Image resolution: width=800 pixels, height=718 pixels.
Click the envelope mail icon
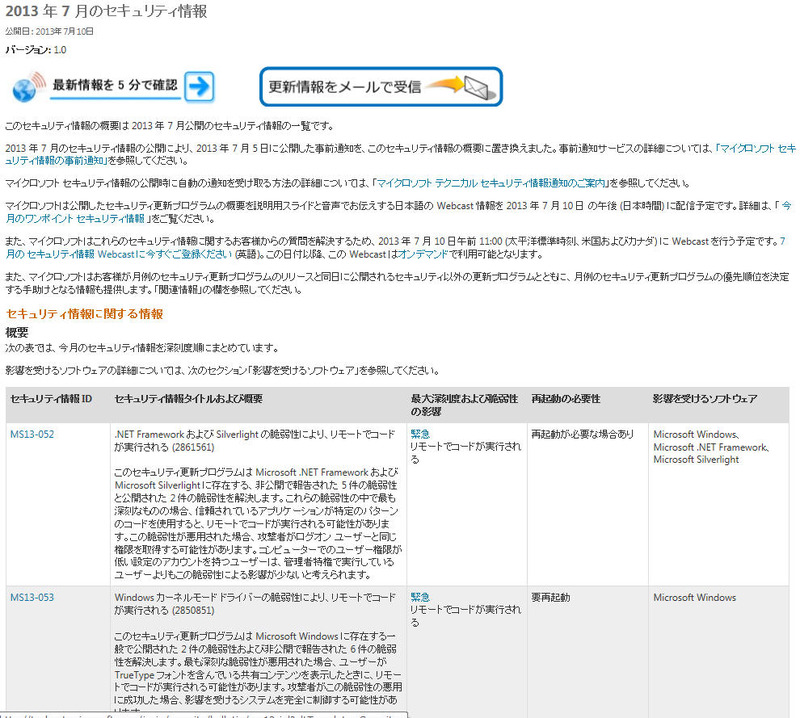click(475, 86)
